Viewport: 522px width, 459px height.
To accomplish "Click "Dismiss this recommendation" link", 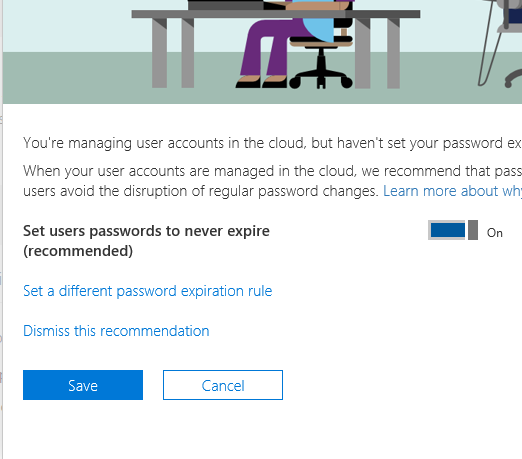I will click(x=116, y=331).
